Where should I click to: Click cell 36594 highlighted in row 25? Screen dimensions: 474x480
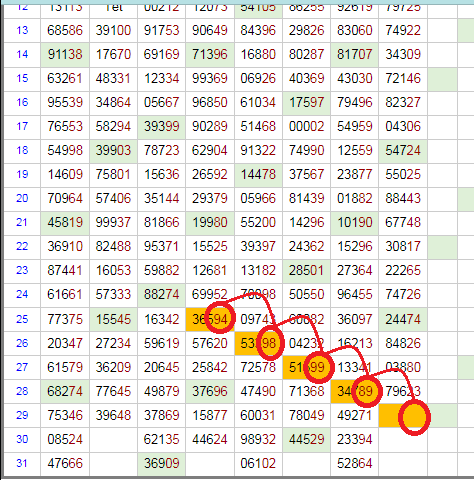(x=210, y=319)
